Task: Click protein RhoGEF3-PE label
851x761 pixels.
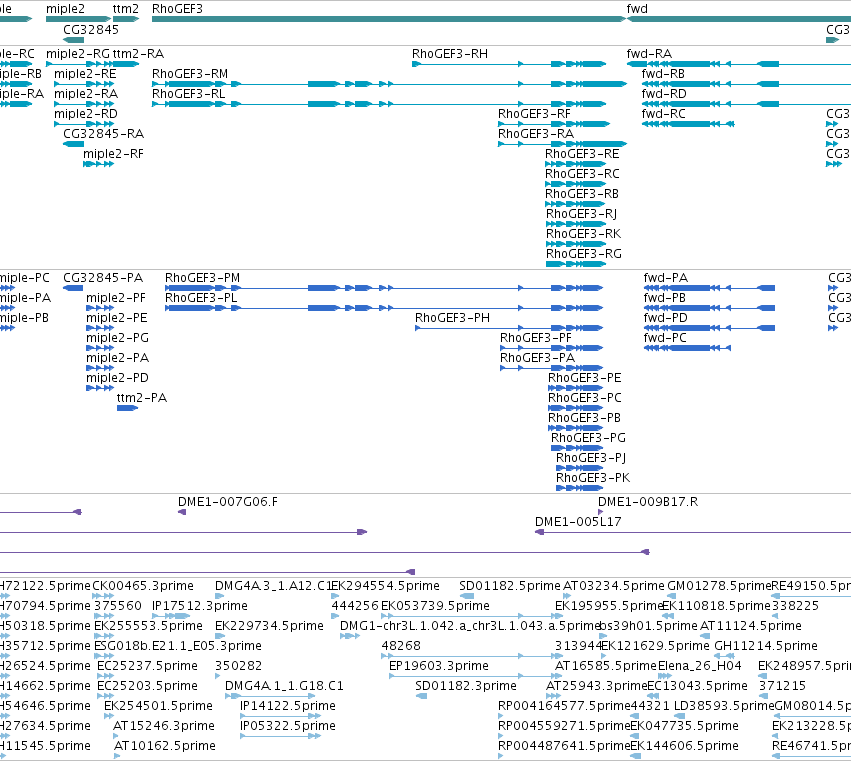Action: pos(585,378)
